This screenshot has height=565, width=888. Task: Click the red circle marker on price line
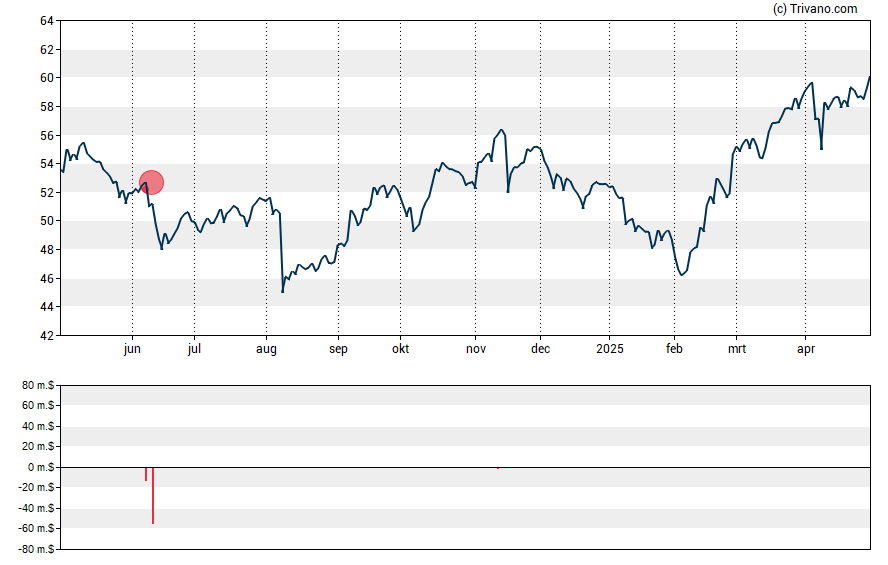coord(151,182)
